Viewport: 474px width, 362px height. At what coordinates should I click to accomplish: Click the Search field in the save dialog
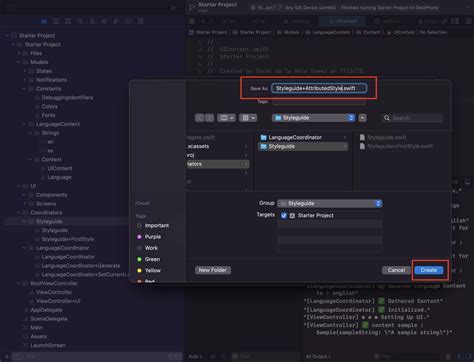point(412,118)
